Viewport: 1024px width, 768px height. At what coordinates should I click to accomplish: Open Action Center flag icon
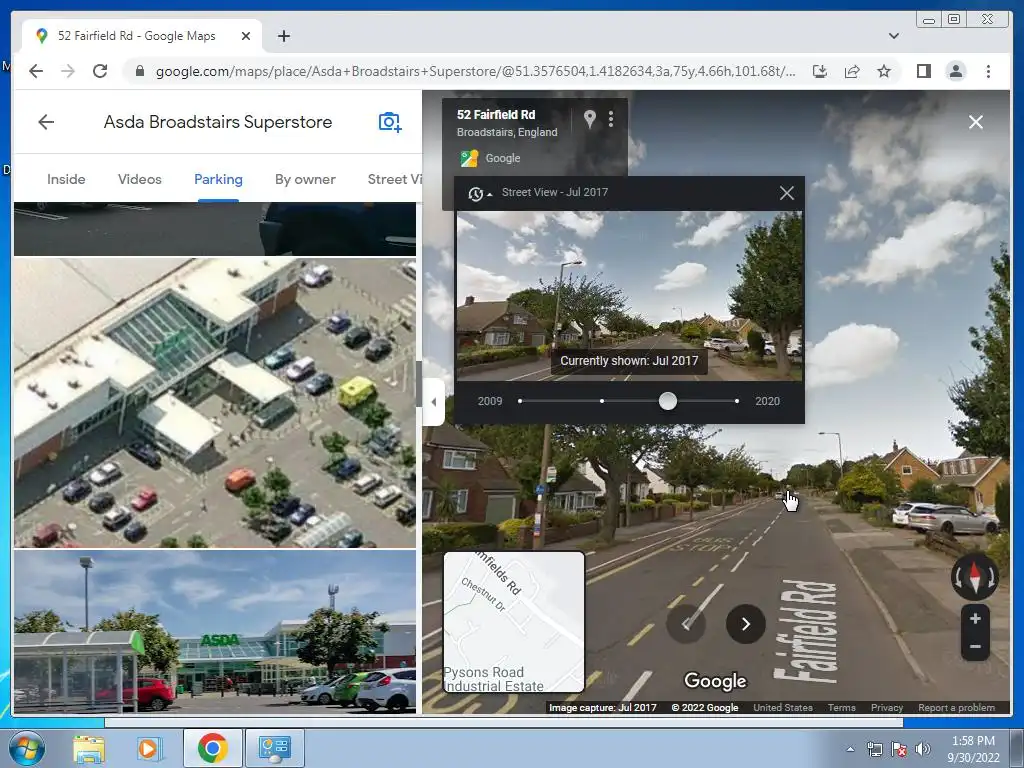(899, 749)
